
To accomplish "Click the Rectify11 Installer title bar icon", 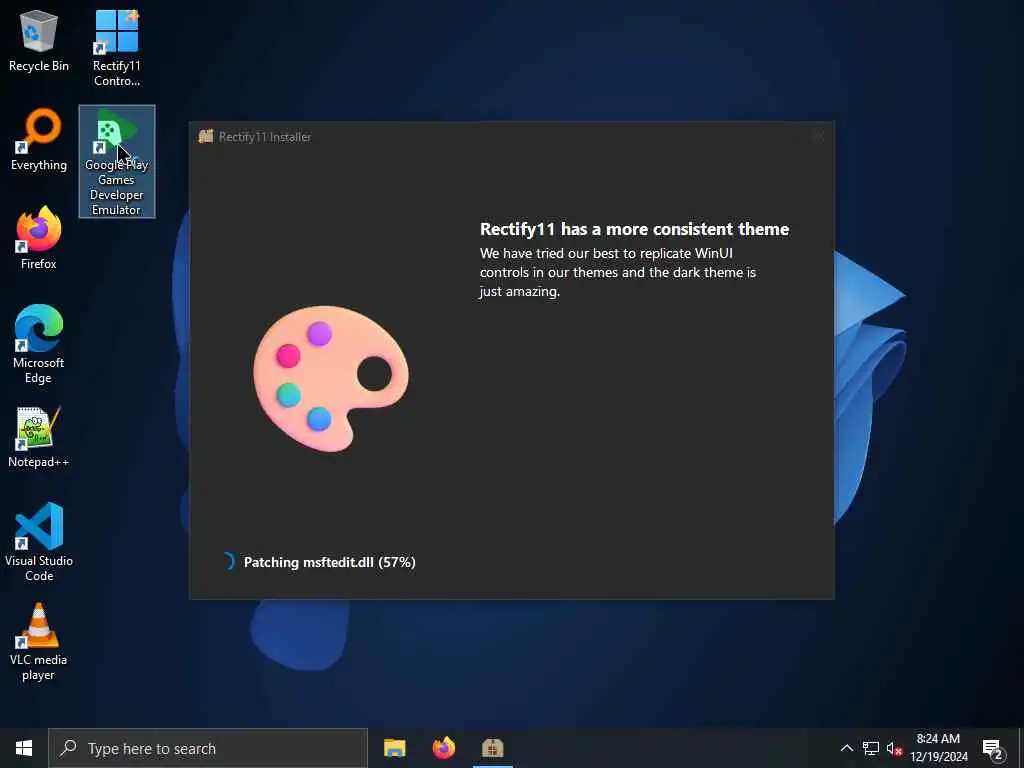I will (x=206, y=136).
